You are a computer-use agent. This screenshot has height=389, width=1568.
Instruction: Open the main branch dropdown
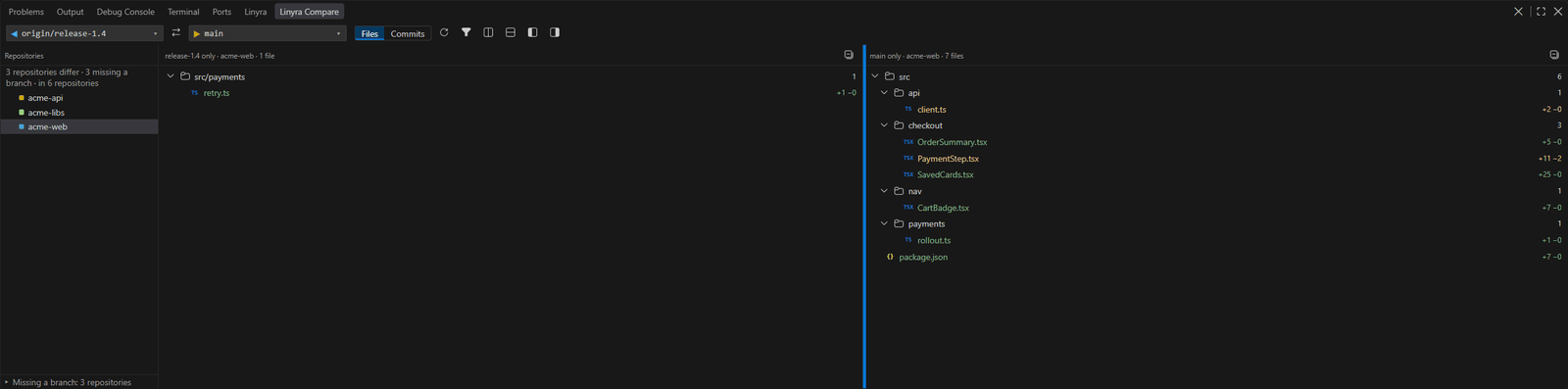tap(268, 33)
